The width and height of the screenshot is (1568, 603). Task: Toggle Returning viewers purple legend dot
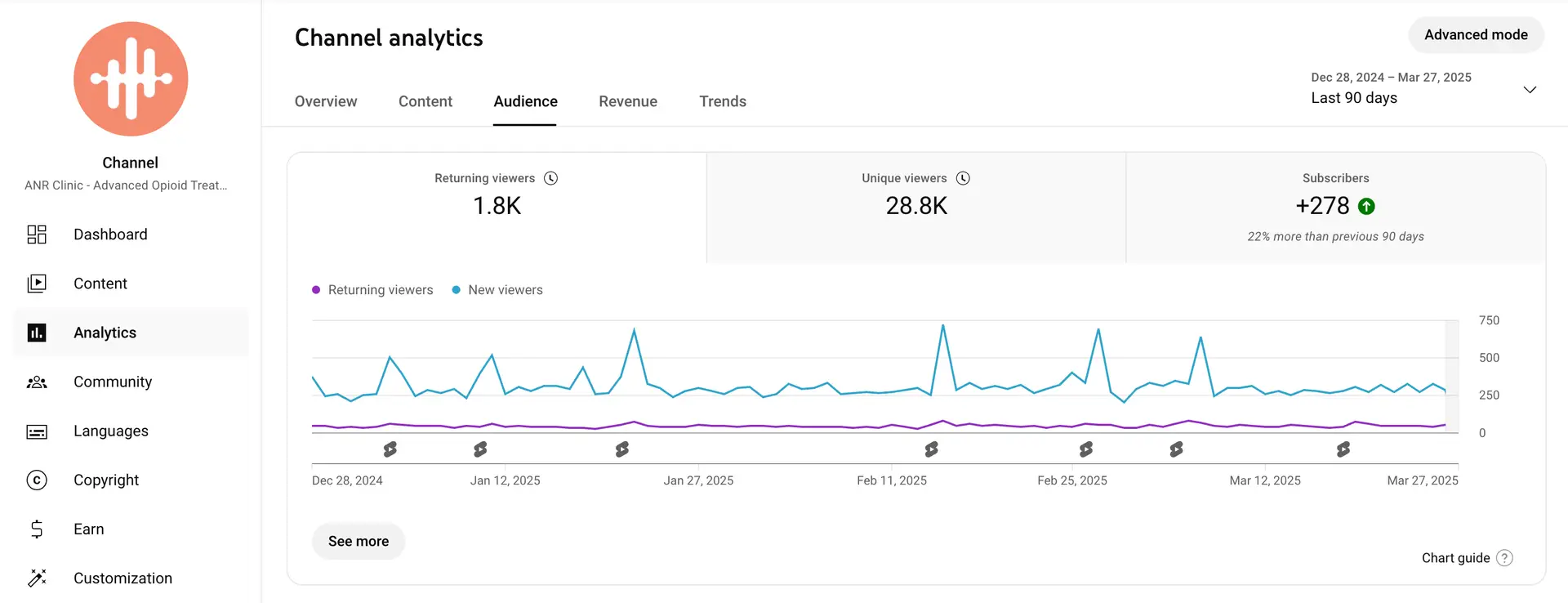(x=316, y=290)
